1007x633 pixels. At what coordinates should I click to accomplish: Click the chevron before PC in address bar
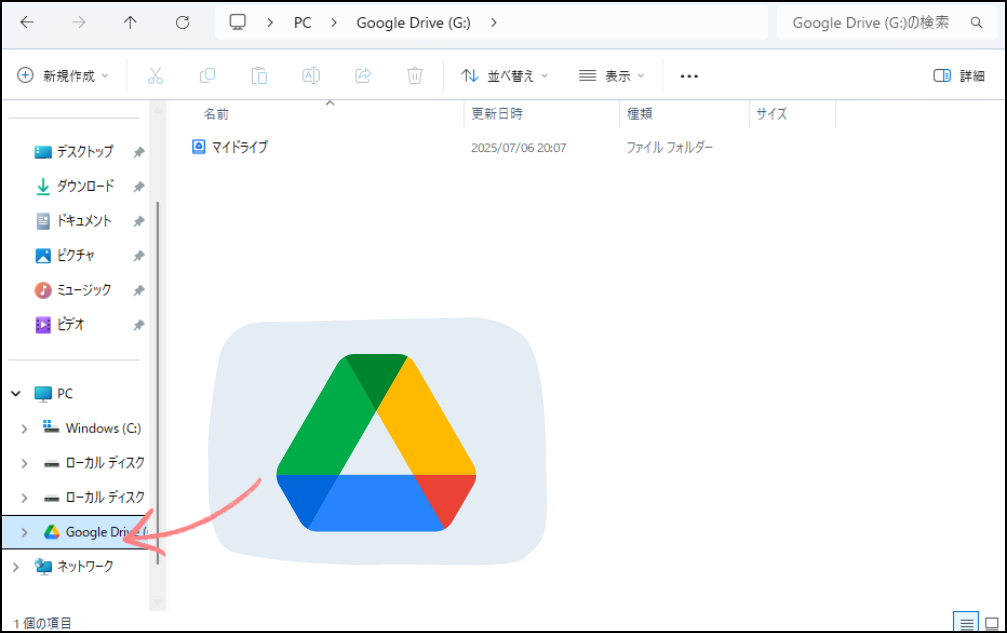[270, 22]
